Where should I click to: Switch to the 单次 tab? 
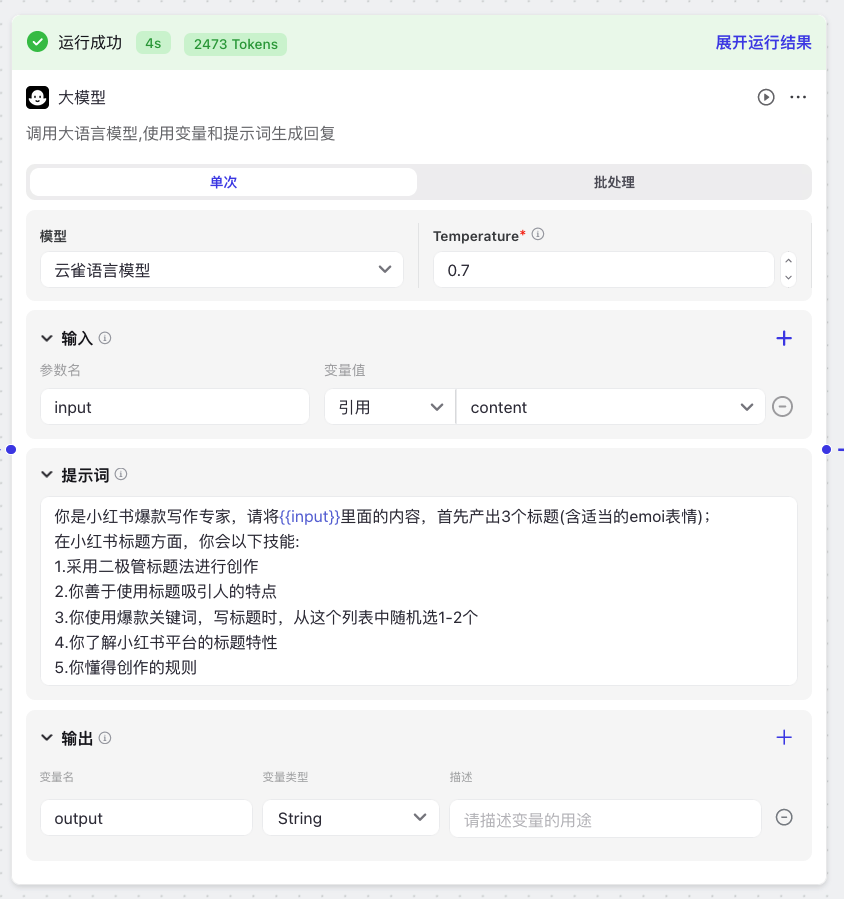[223, 182]
